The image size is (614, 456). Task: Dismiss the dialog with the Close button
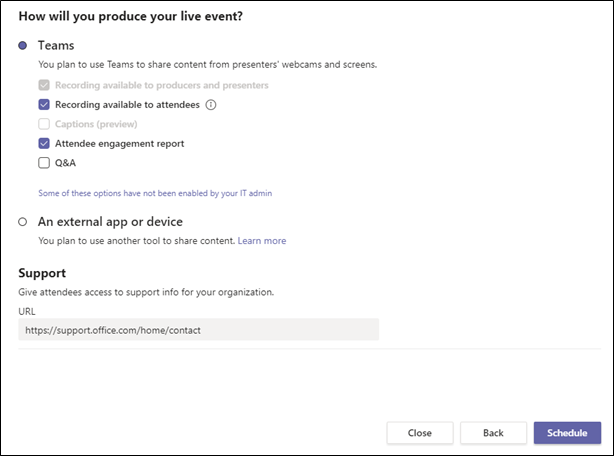420,433
